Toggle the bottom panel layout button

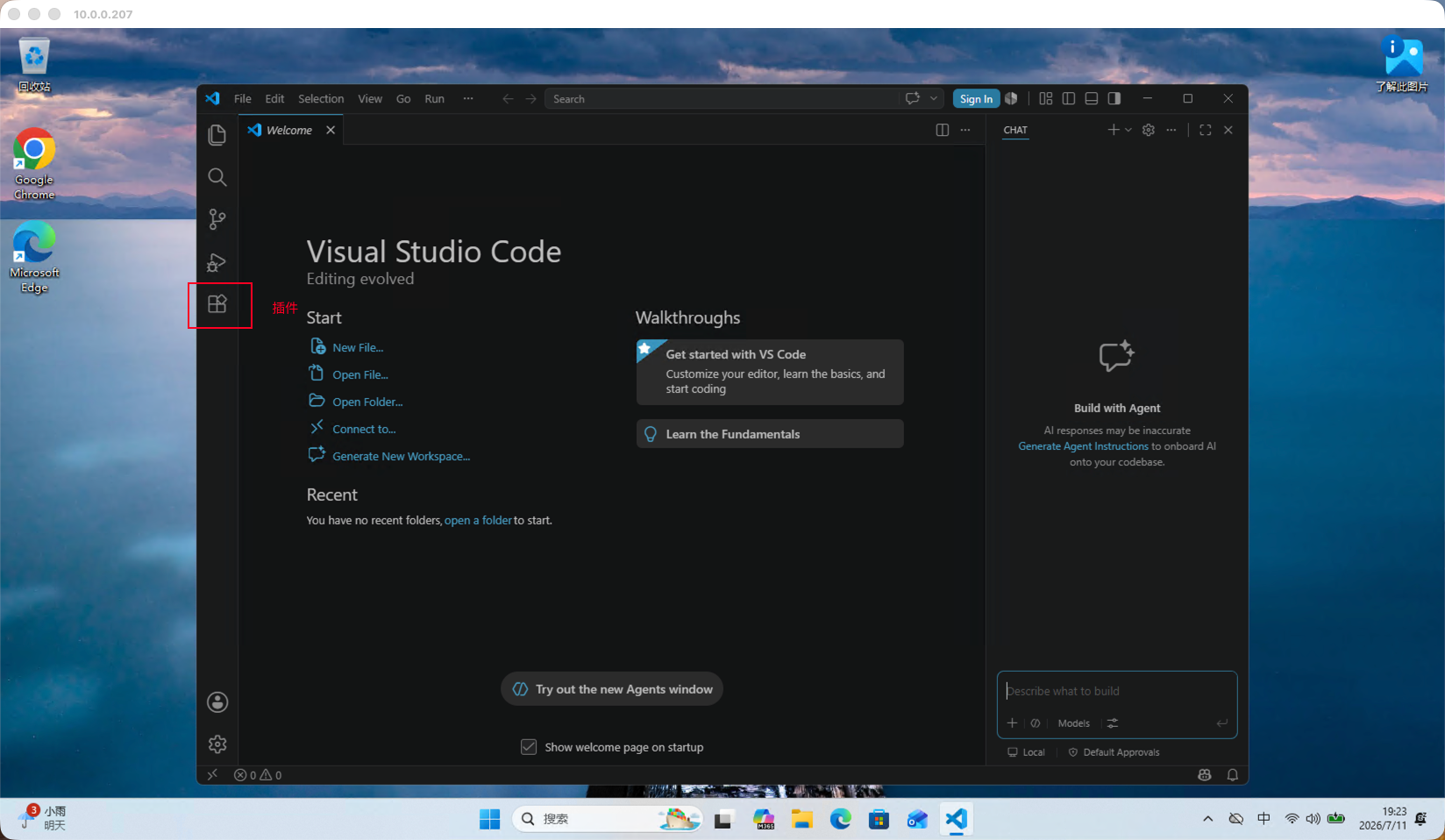tap(1092, 99)
